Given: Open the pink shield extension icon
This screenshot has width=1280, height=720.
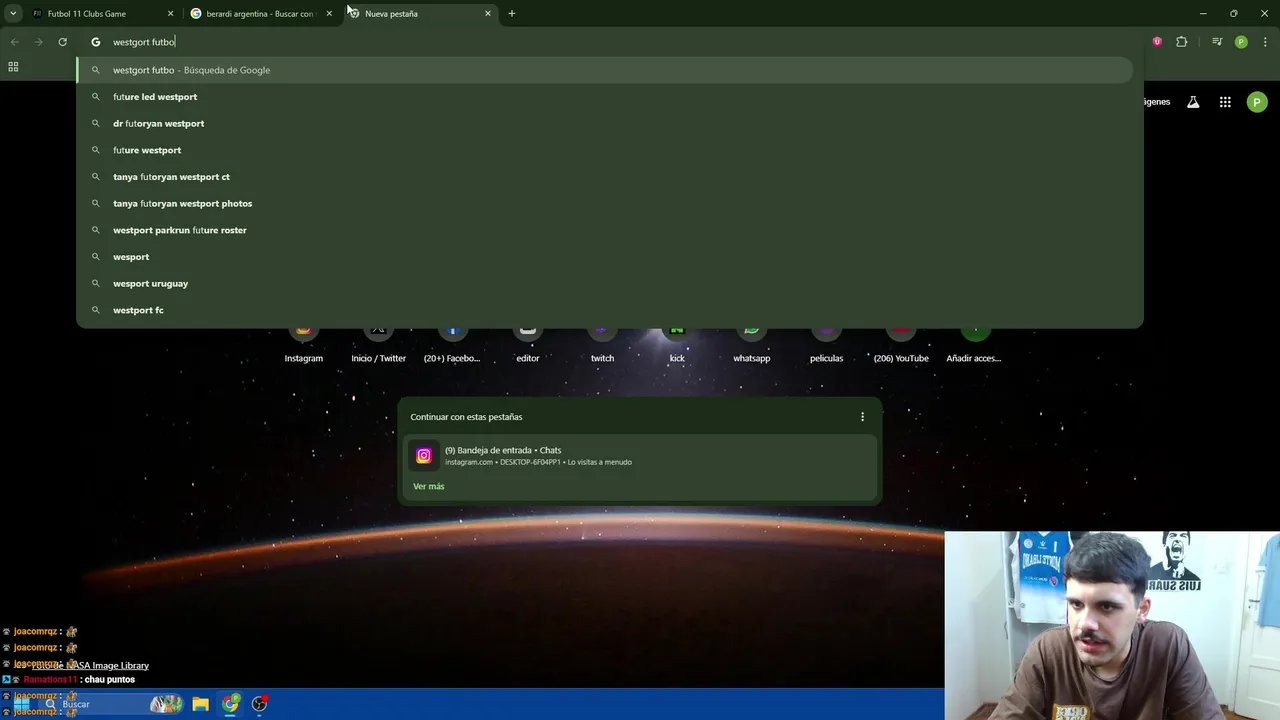Looking at the screenshot, I should (x=1157, y=42).
